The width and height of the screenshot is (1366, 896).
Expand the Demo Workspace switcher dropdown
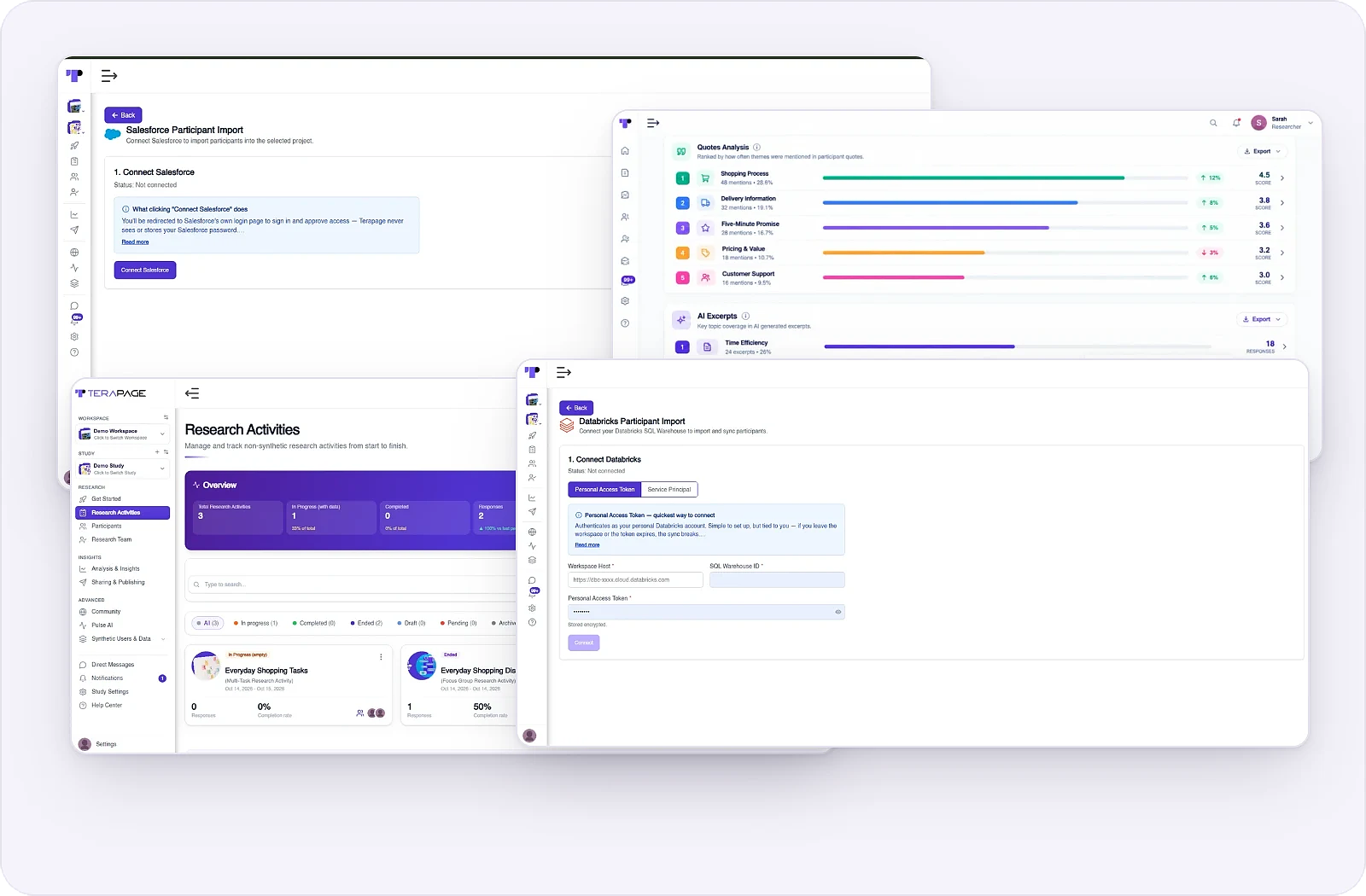click(162, 433)
